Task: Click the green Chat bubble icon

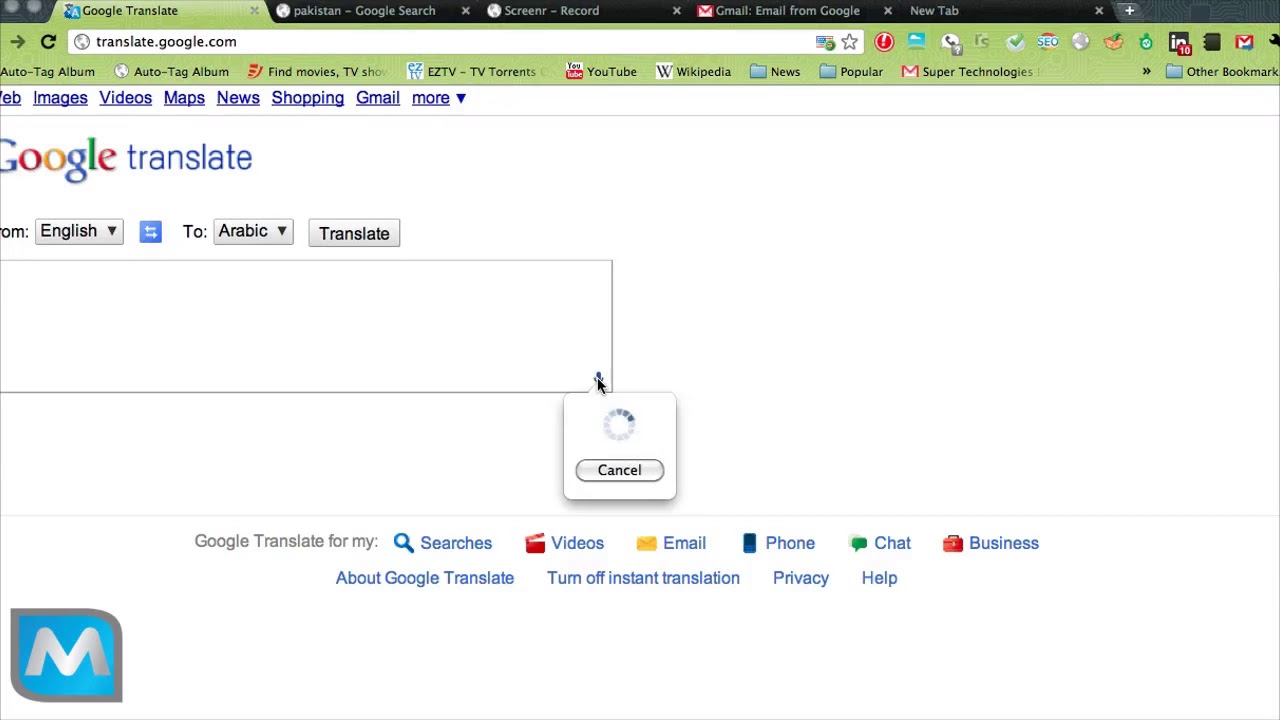Action: point(858,543)
